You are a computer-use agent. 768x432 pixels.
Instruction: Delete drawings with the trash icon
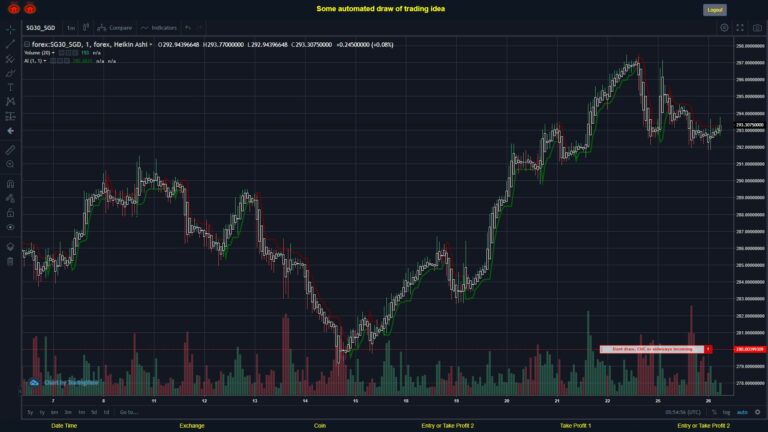click(10, 262)
